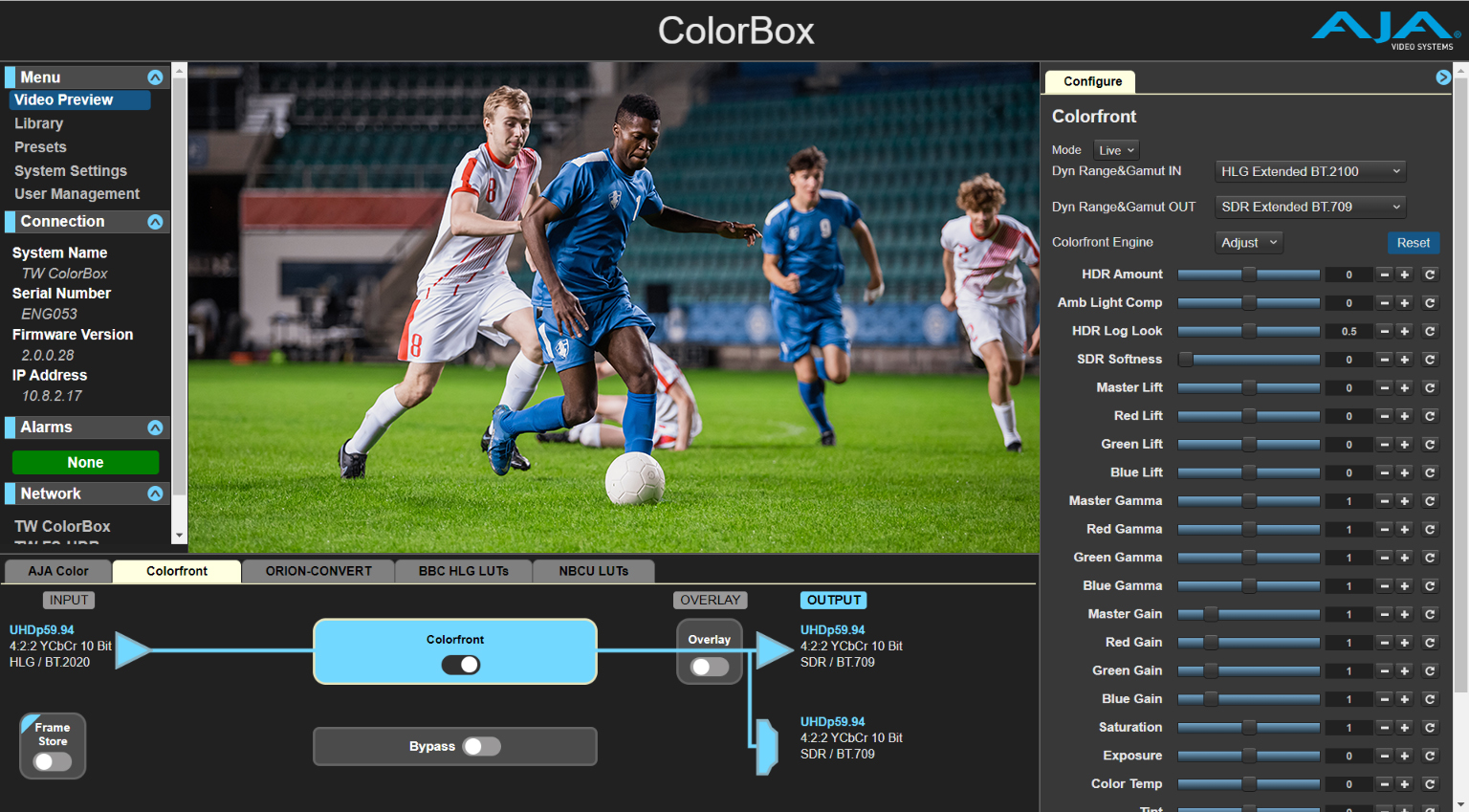Toggle the Frame Store switch
This screenshot has height=812, width=1469.
(53, 761)
